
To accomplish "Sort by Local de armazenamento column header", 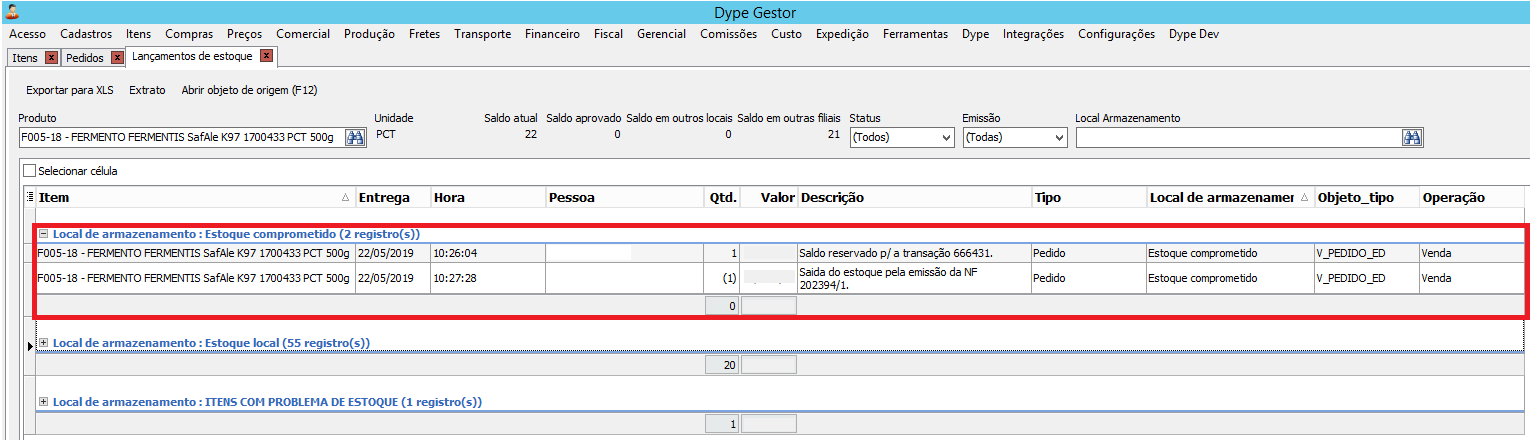I will point(1230,197).
